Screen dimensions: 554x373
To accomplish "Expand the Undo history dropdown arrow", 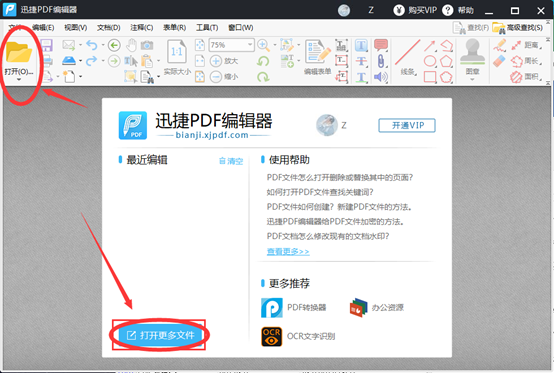I will [x=103, y=45].
